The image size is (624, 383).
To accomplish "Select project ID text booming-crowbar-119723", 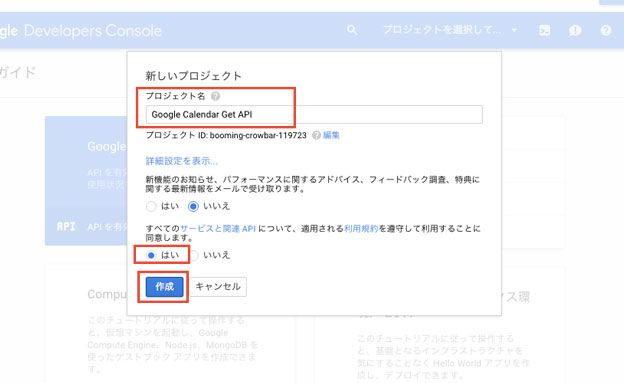I will [x=258, y=135].
